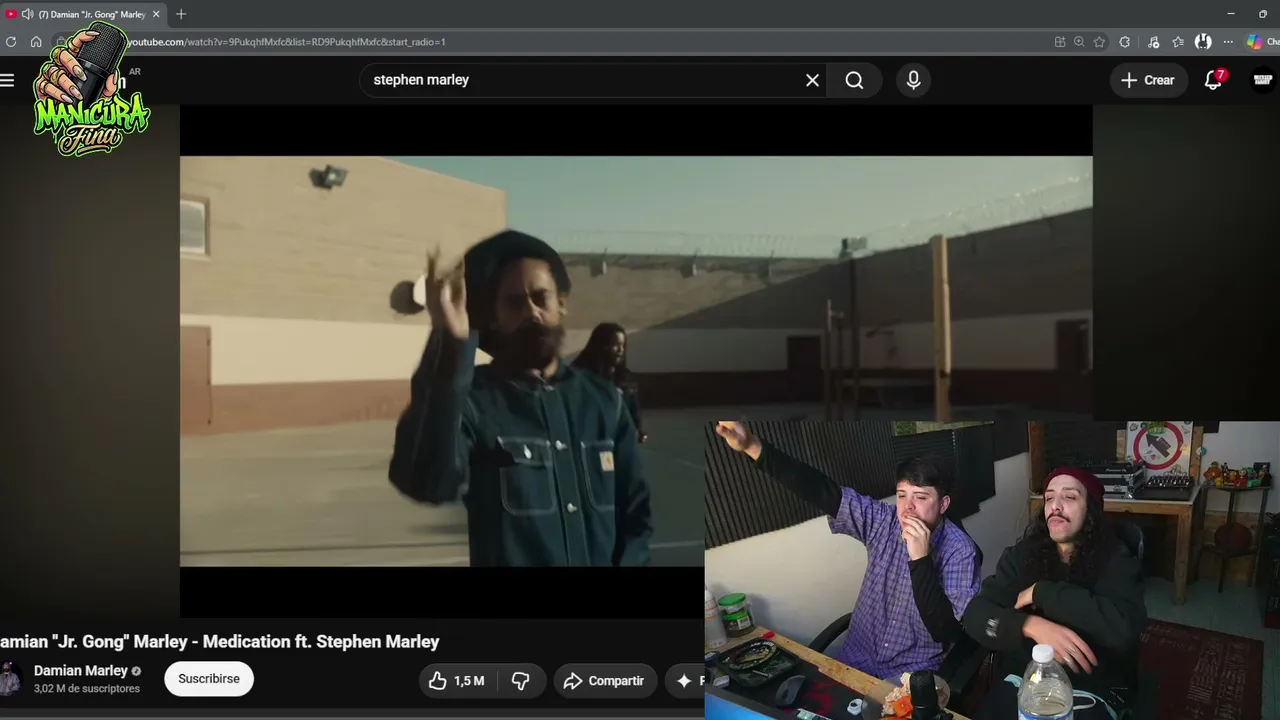The image size is (1280, 720).
Task: Open the Damian Marley channel link
Action: tap(80, 671)
